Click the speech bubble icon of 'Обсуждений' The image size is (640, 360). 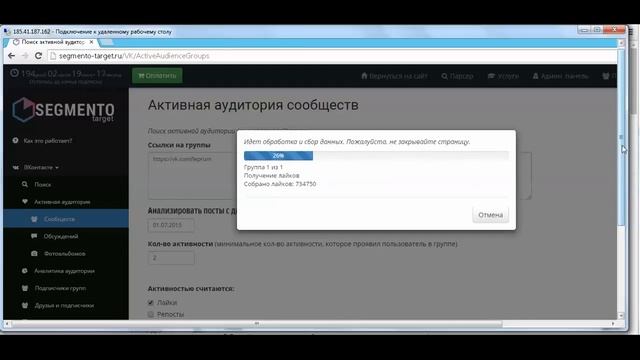(34, 236)
